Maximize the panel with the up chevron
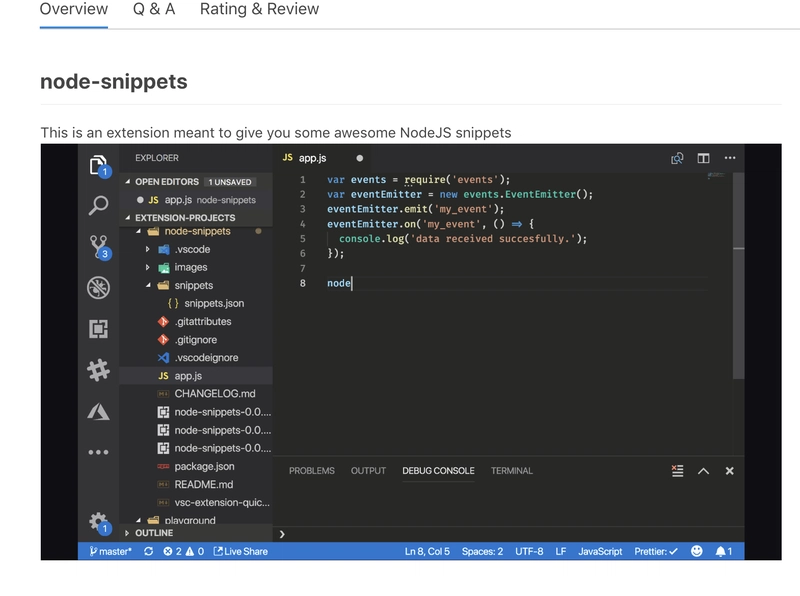 (x=703, y=471)
